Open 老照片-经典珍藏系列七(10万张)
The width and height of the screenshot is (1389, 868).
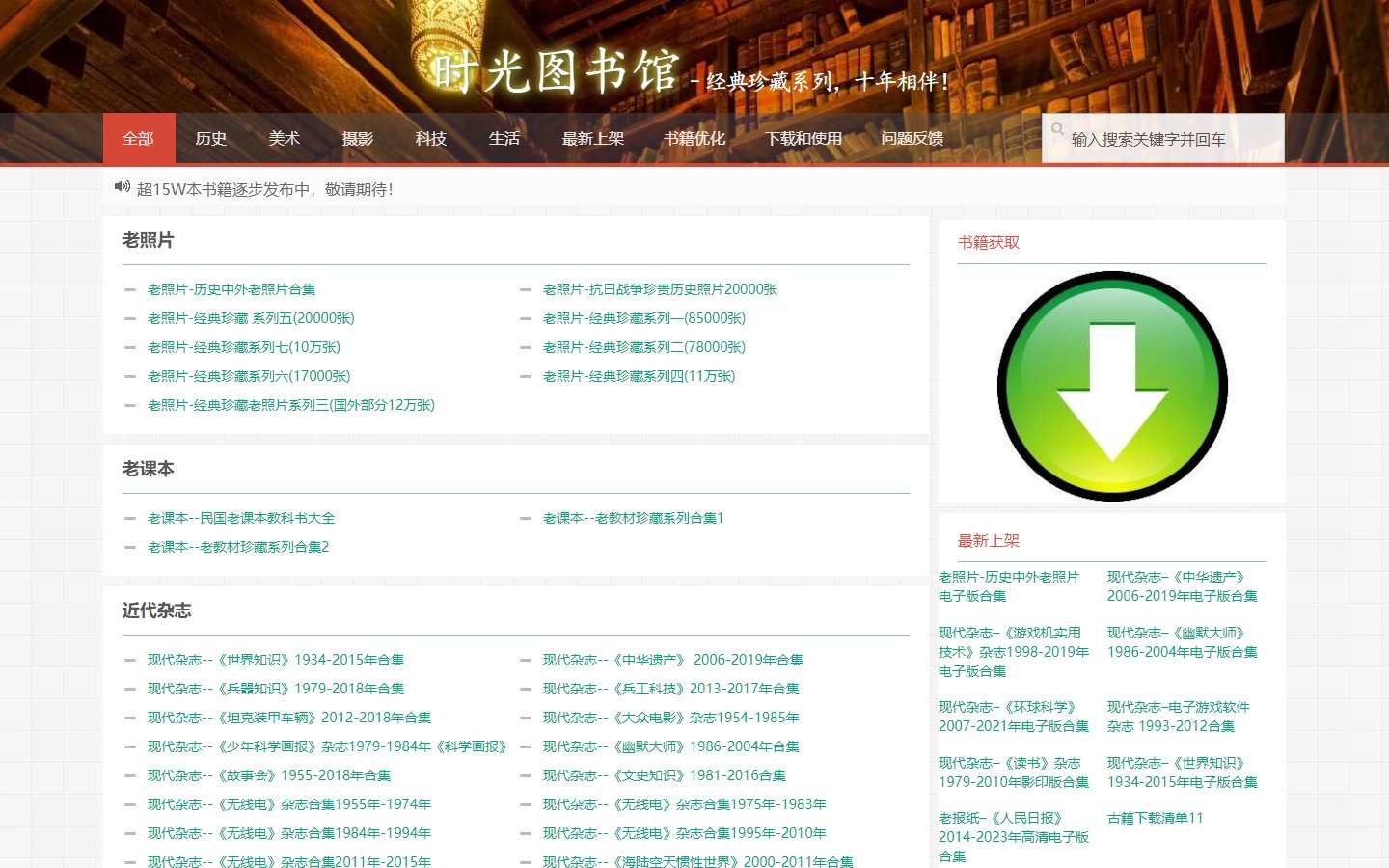tap(244, 347)
